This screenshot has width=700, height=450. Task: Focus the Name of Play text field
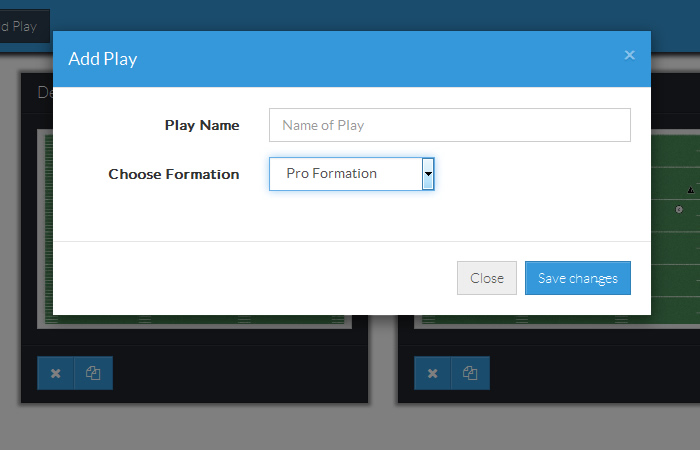[449, 125]
